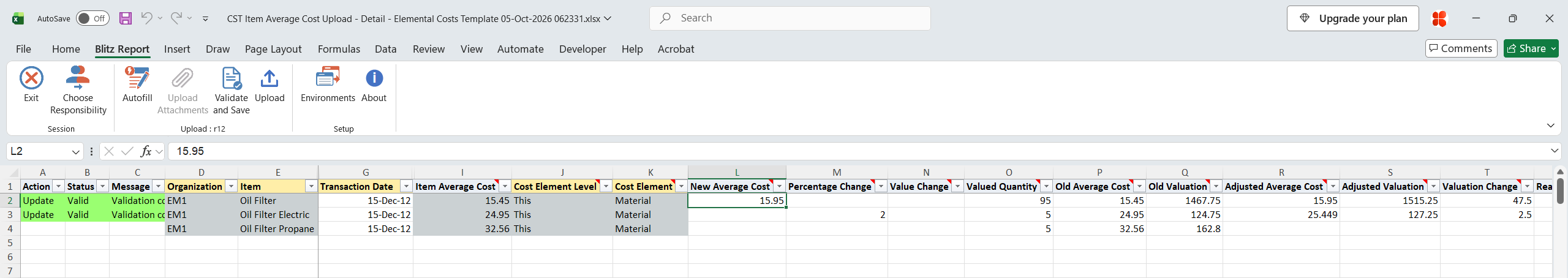Click the user account avatar icon
The width and height of the screenshot is (1568, 278).
pyautogui.click(x=1439, y=18)
